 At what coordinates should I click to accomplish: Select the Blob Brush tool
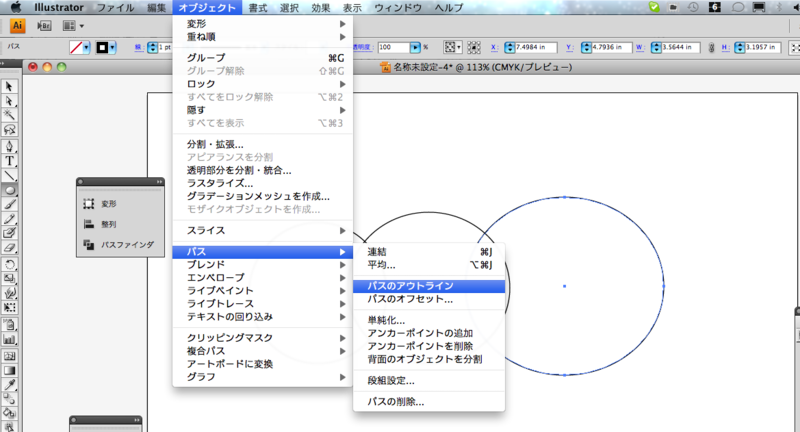click(x=9, y=233)
